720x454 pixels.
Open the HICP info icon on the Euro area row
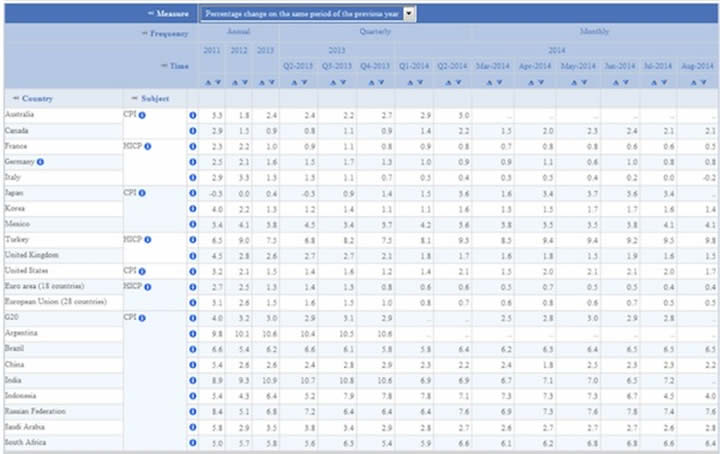[147, 287]
